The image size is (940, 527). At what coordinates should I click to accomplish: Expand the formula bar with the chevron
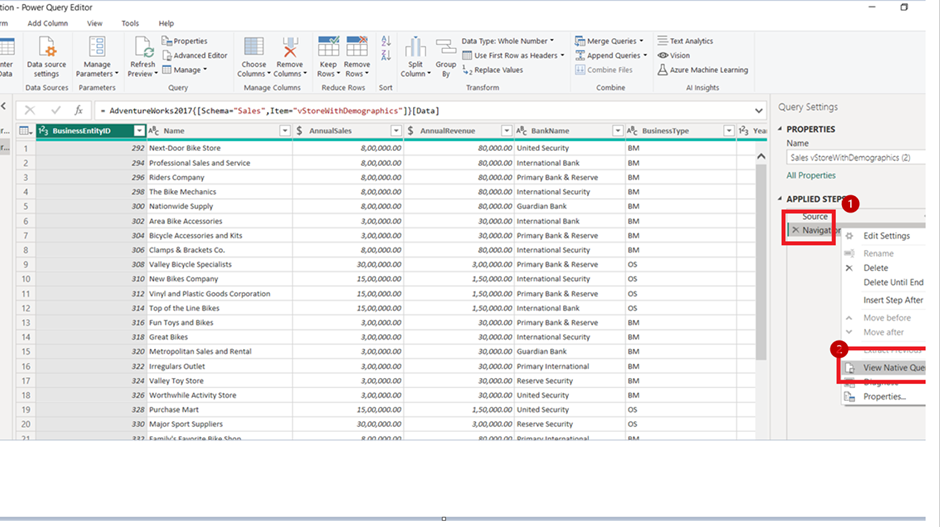[x=759, y=110]
